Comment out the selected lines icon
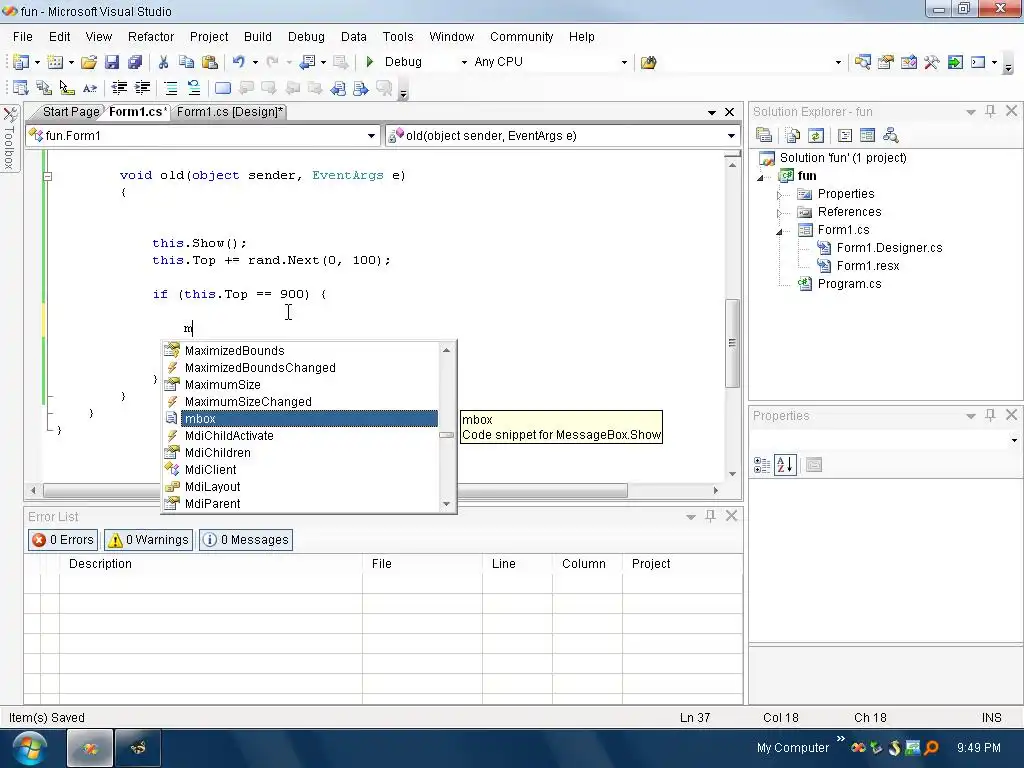1024x768 pixels. pos(170,88)
